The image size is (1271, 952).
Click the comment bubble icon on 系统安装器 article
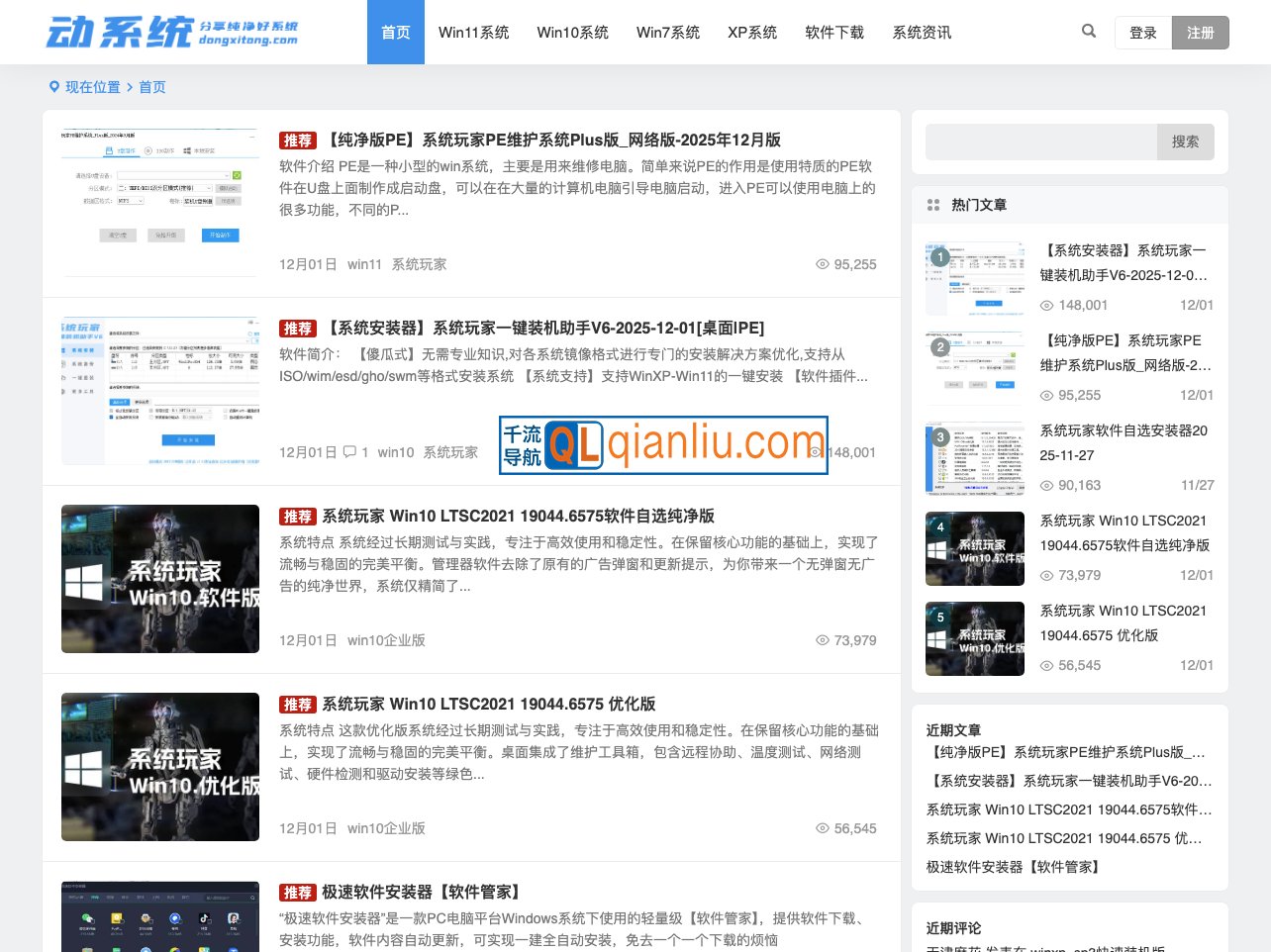click(349, 452)
